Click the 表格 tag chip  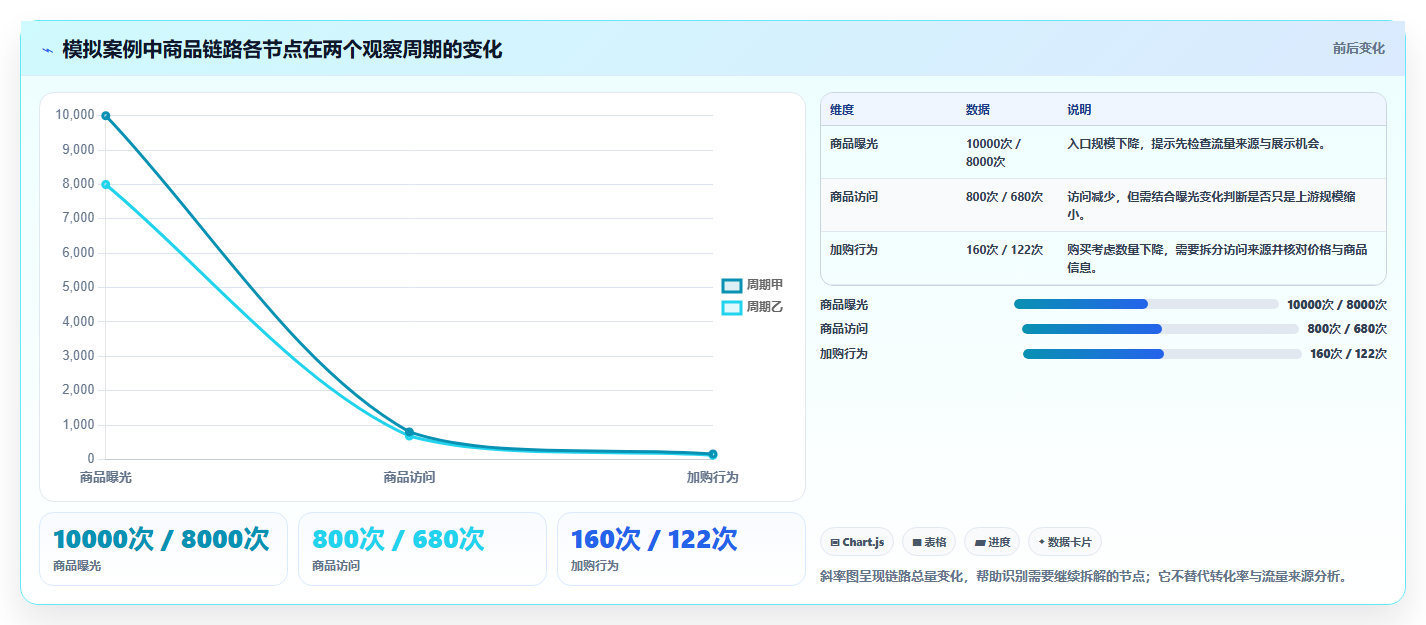(929, 542)
